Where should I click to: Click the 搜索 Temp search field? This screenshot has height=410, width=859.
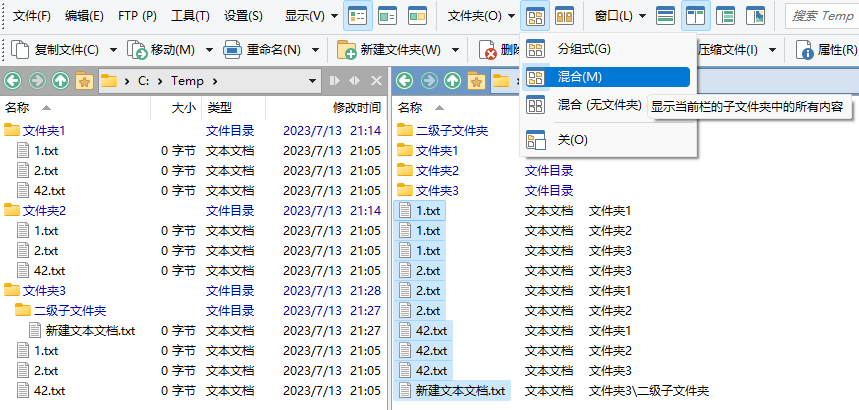(822, 16)
